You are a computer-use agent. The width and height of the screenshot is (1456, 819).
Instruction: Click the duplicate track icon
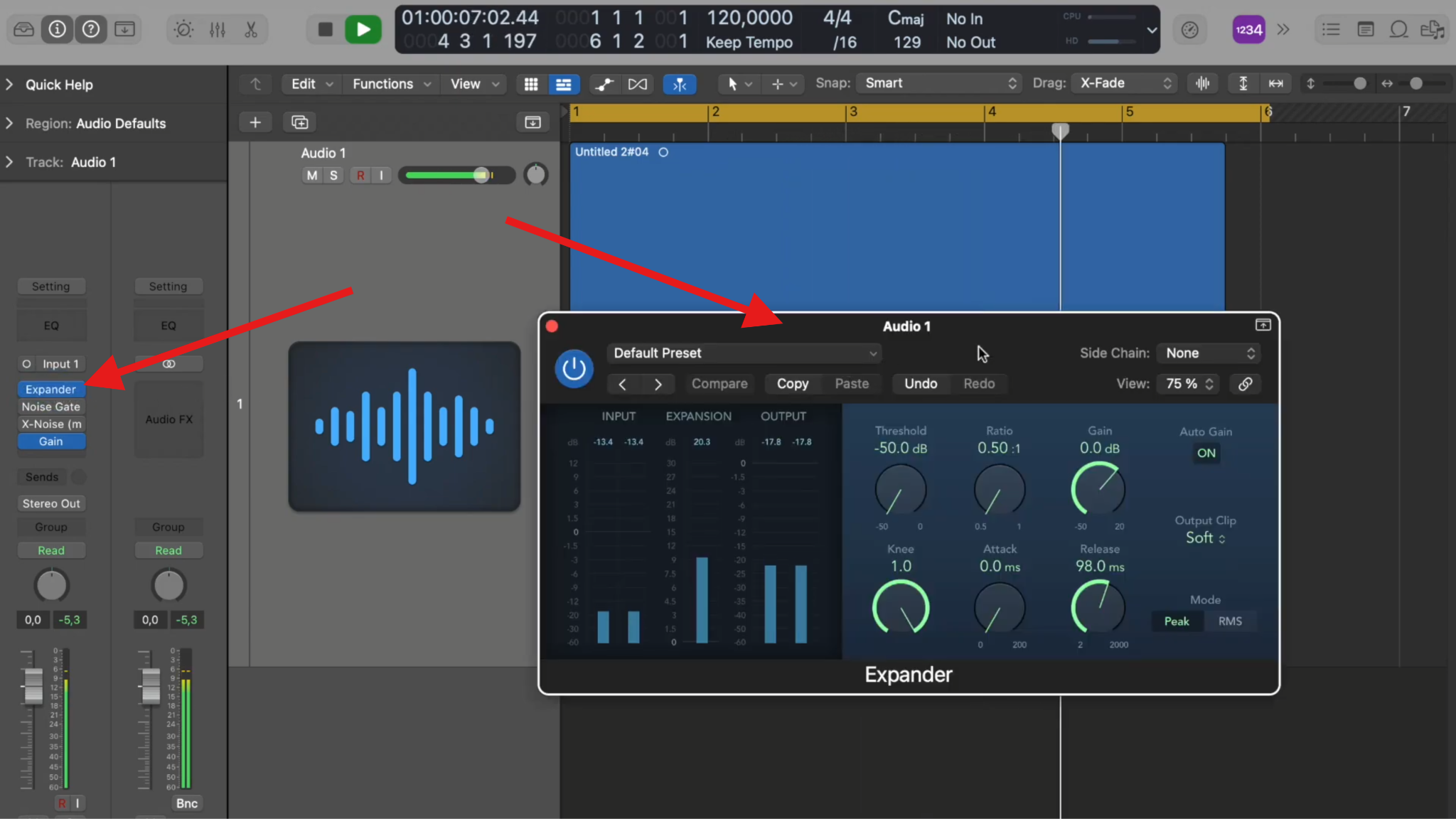tap(300, 122)
